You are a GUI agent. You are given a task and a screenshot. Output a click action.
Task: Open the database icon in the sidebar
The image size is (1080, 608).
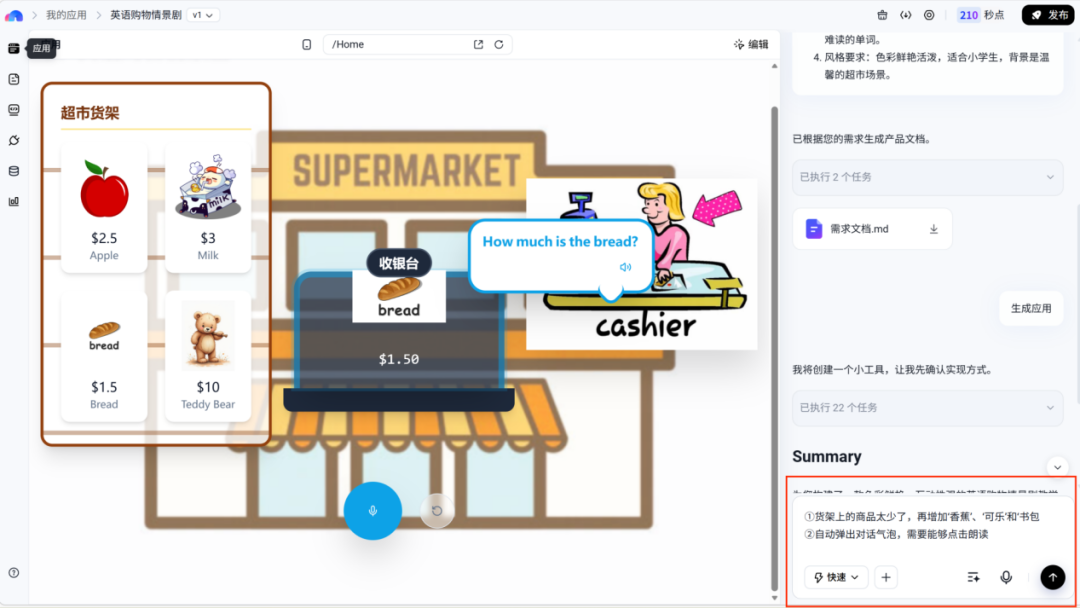tap(13, 170)
